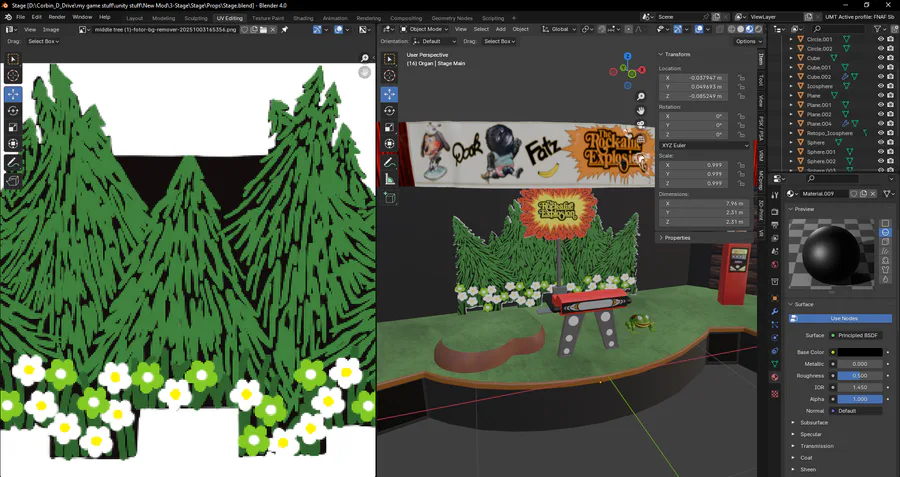Select the Rotate tool in the 3D viewport
The width and height of the screenshot is (900, 477).
click(389, 111)
